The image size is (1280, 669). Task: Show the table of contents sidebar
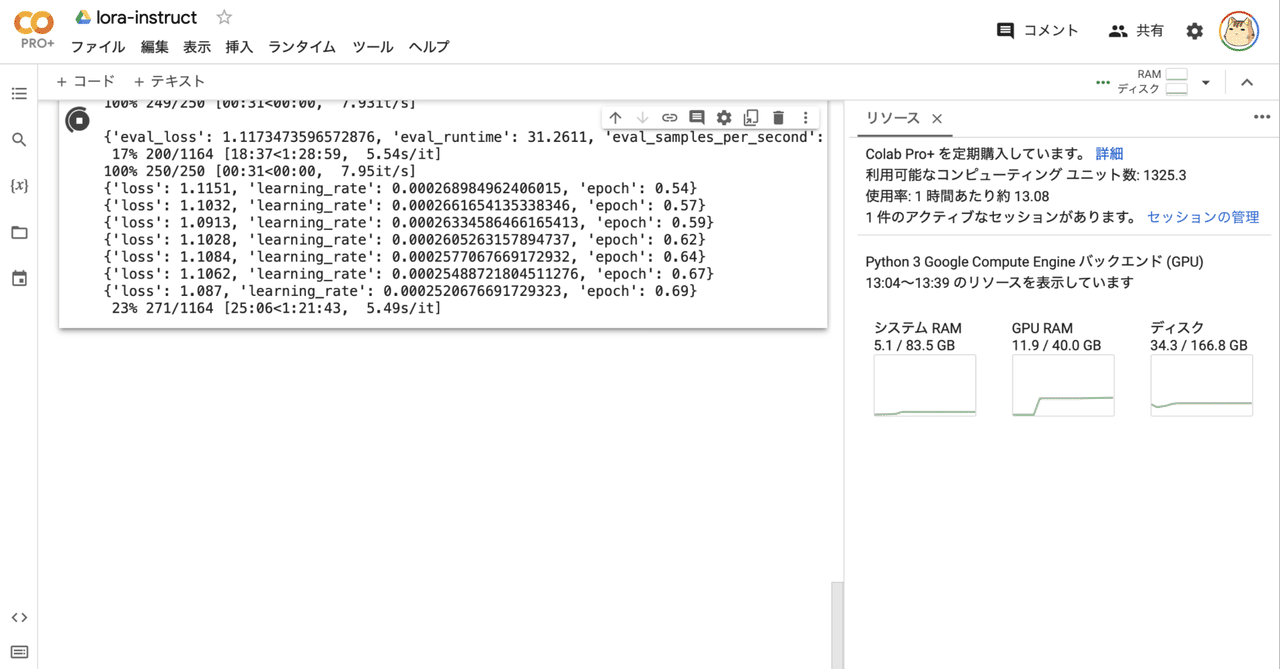[x=18, y=93]
